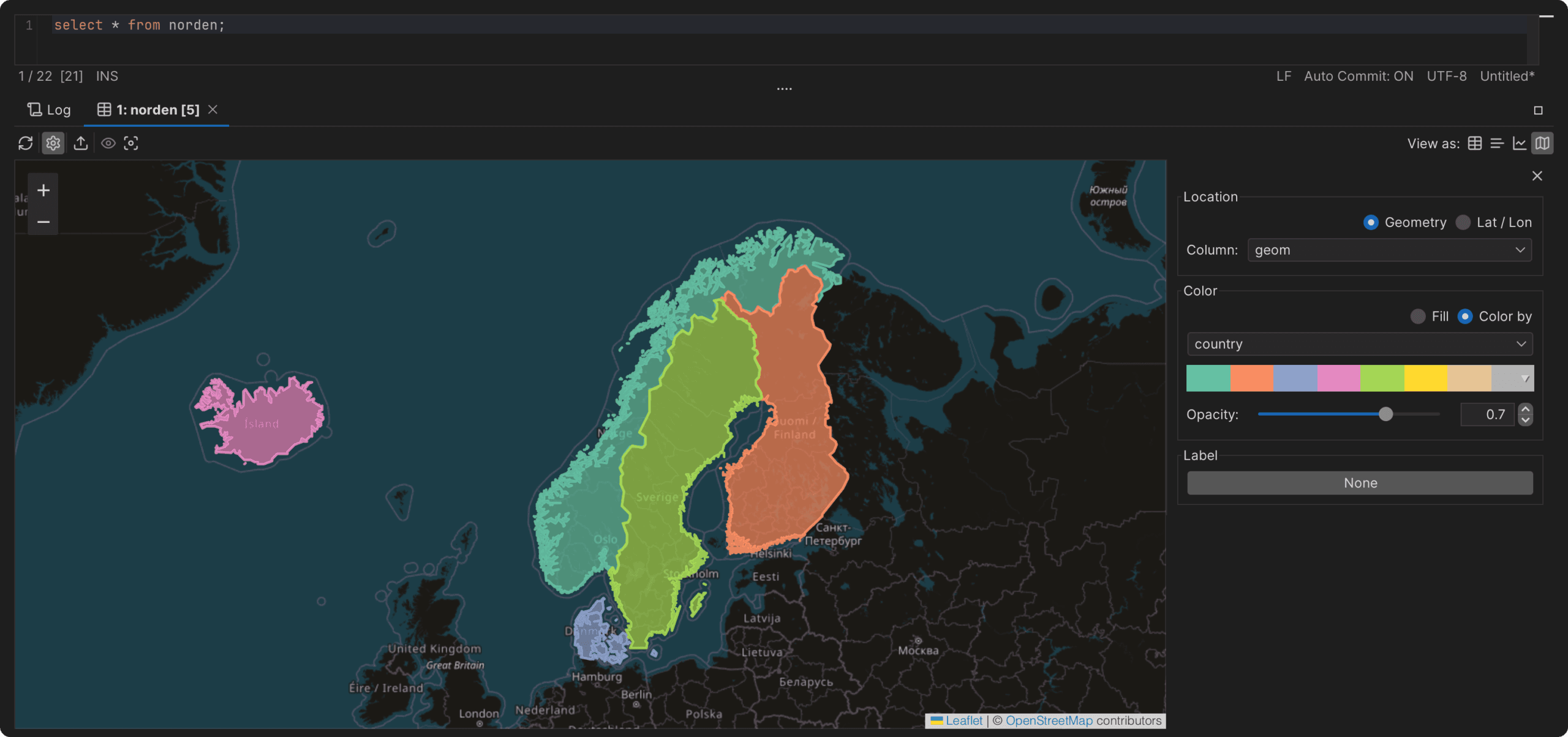
Task: Click the focus/fit-to-view target icon
Action: coord(131,143)
